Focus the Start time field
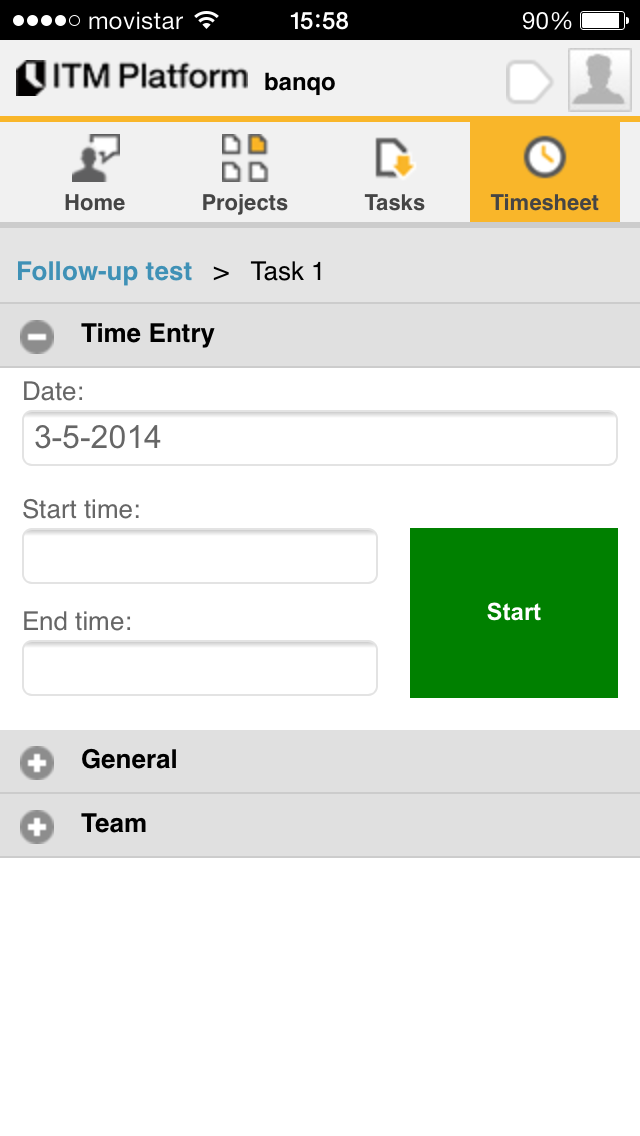Image resolution: width=640 pixels, height=1136 pixels. click(x=200, y=556)
